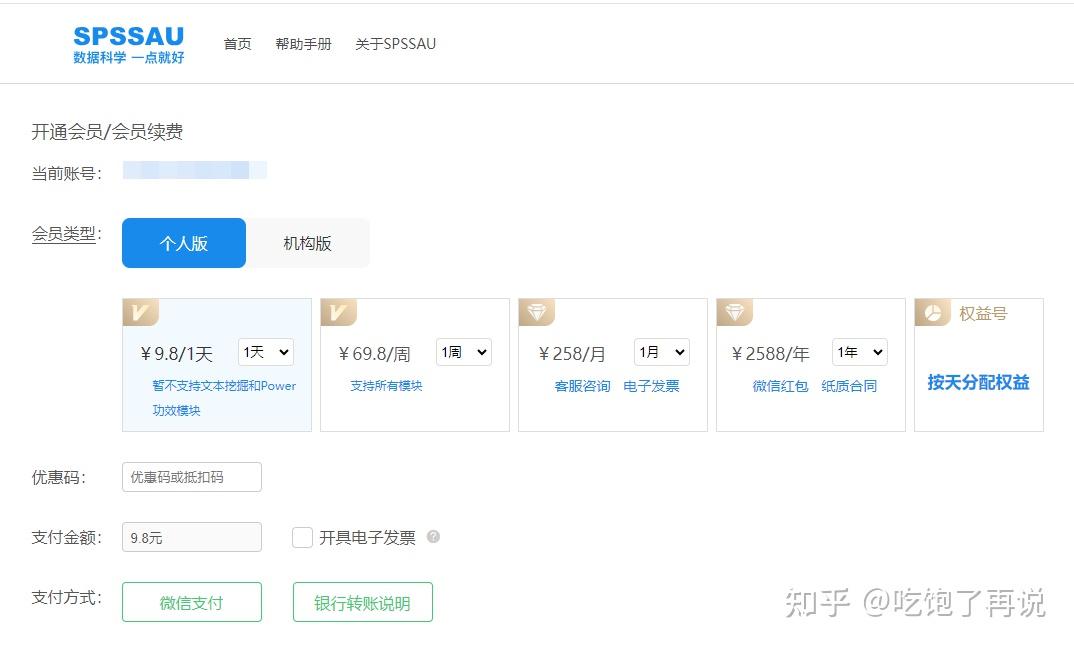Click the question mark beside 开具电子发票
Screen dimensions: 1074x647
(433, 537)
